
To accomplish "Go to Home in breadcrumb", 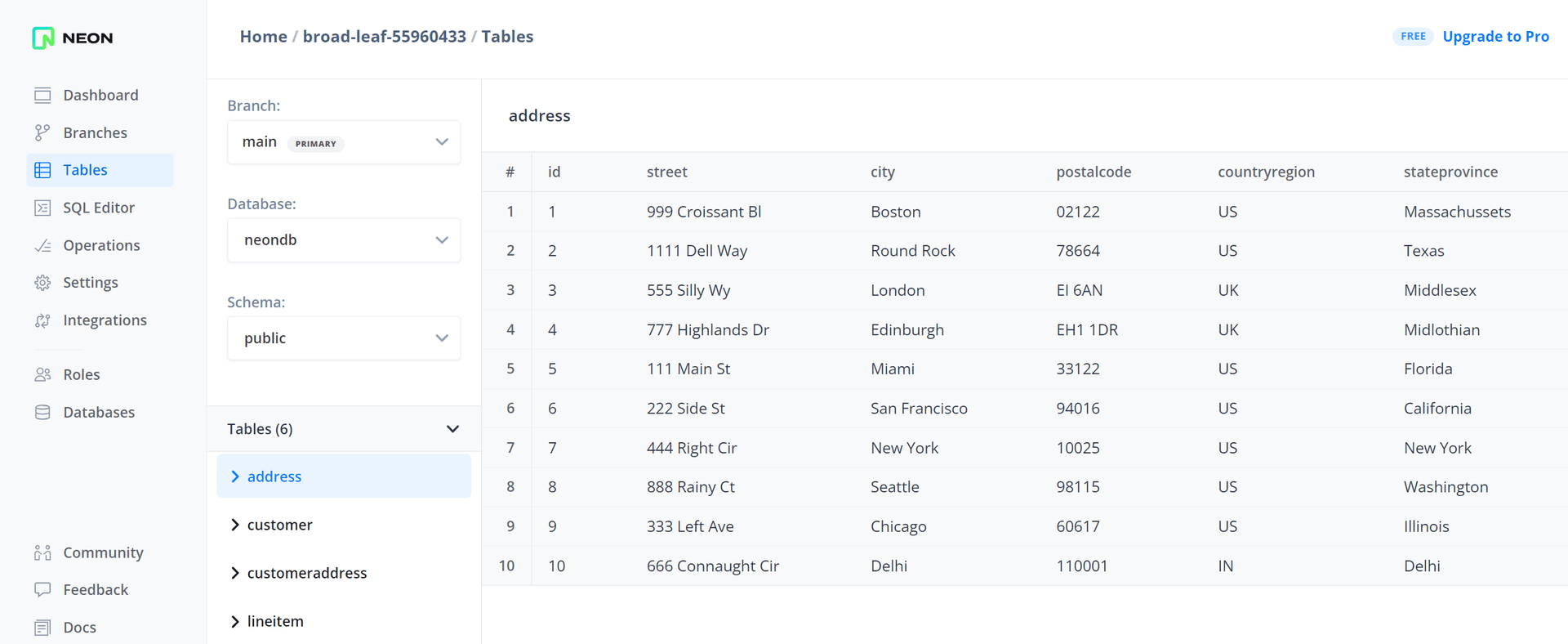I will click(263, 37).
